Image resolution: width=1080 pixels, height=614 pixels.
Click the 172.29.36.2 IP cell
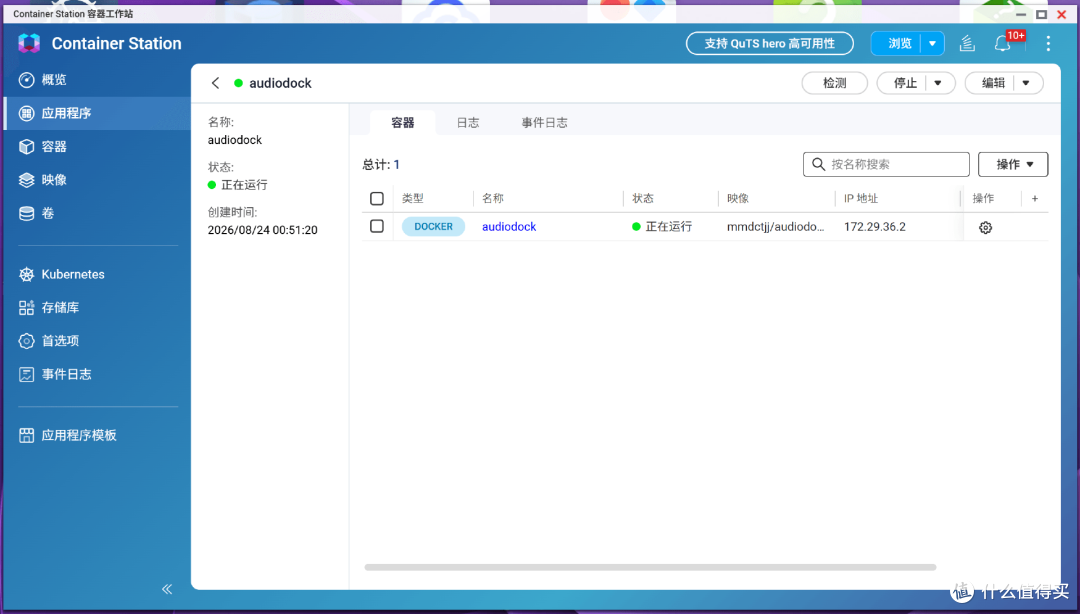pyautogui.click(x=875, y=227)
